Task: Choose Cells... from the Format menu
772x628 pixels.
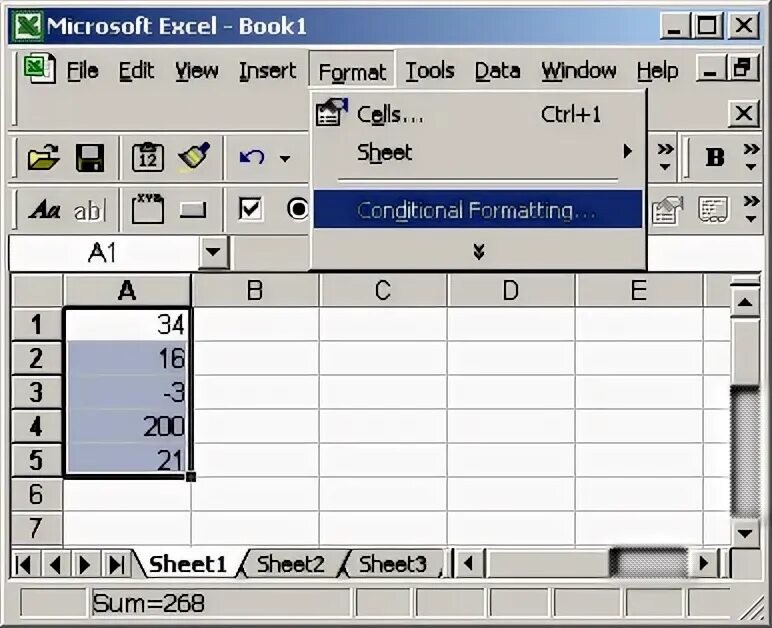Action: [x=479, y=114]
